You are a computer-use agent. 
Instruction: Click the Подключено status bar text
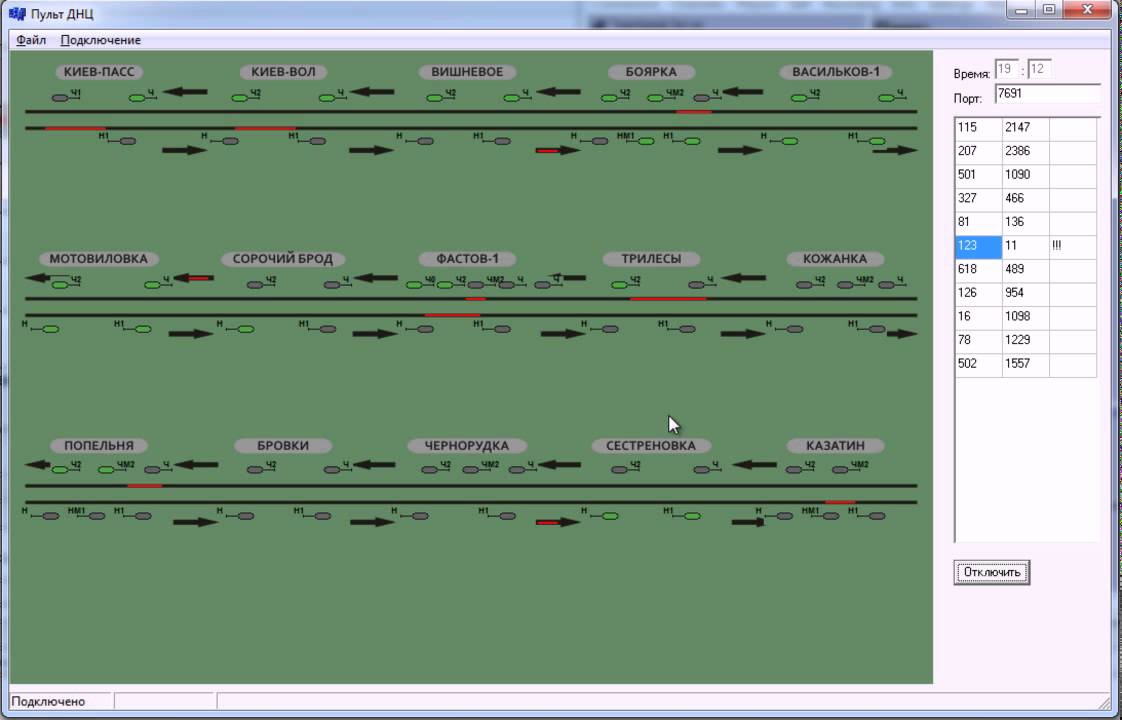49,701
